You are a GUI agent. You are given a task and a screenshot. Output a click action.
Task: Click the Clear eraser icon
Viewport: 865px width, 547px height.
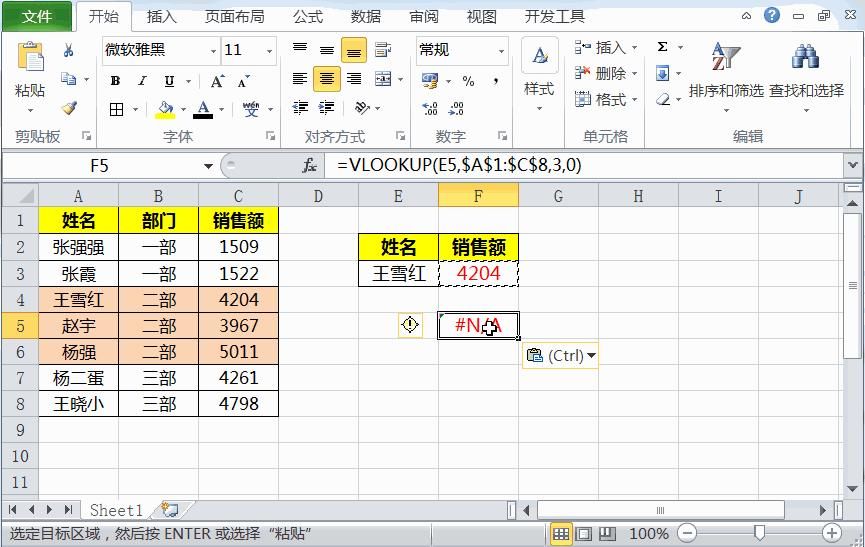tap(663, 99)
